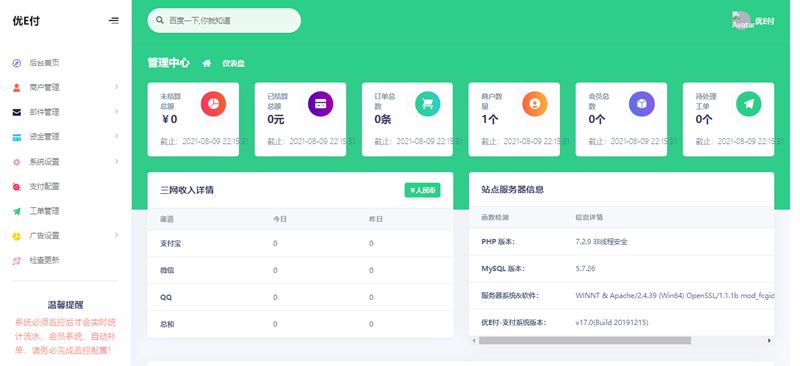
Task: Click the 仪表盘 breadcrumb link
Action: coord(233,64)
